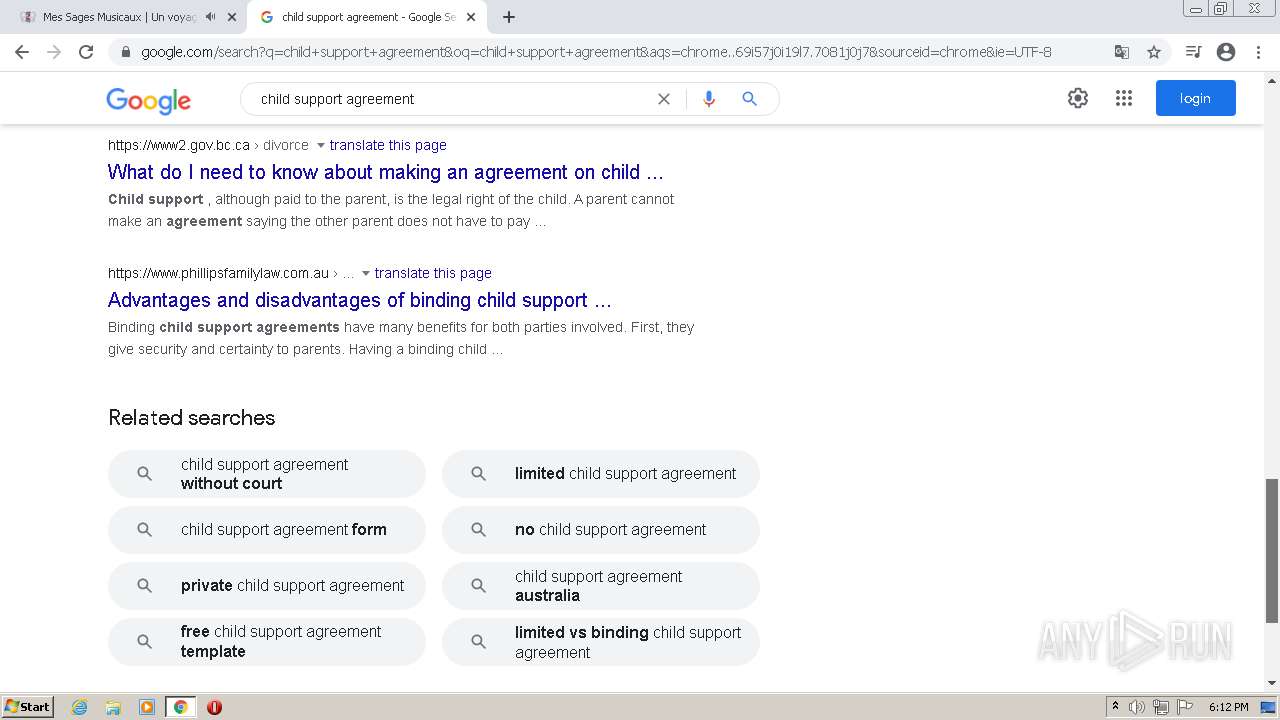Show hidden tray icons arrow

pyautogui.click(x=1115, y=707)
